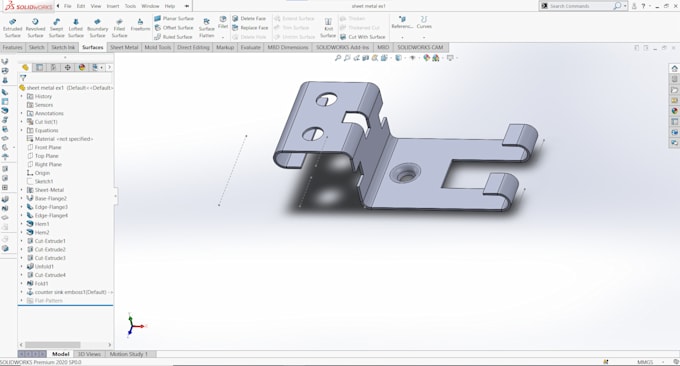Click the Ruled Surface tool

click(173, 37)
